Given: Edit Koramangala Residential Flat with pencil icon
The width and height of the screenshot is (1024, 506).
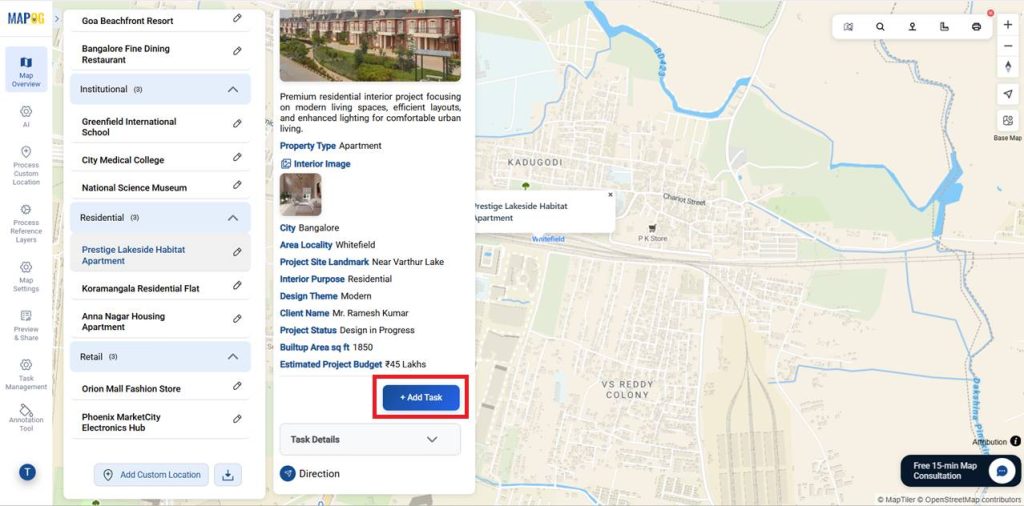Looking at the screenshot, I should (x=237, y=287).
